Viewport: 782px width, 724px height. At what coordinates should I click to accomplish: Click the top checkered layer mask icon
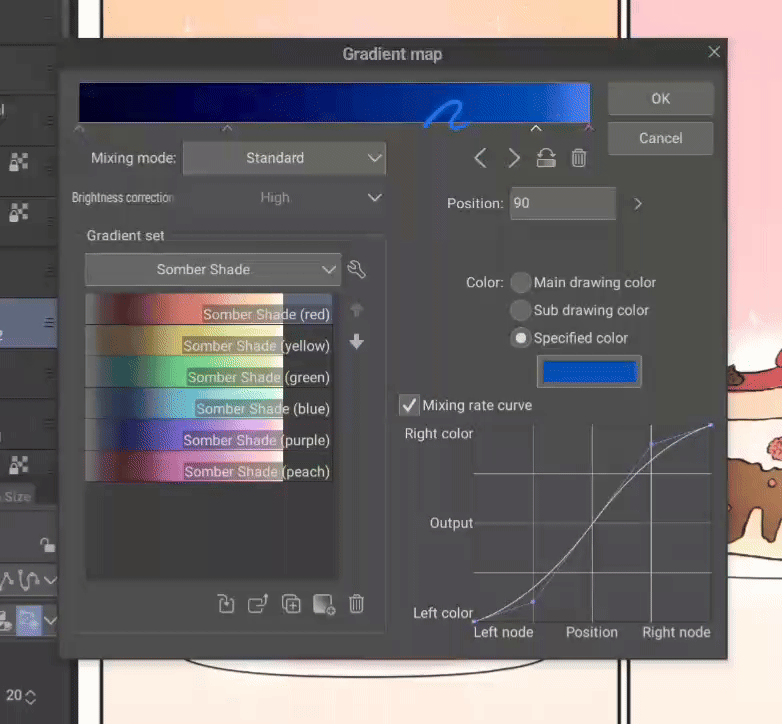coord(19,162)
